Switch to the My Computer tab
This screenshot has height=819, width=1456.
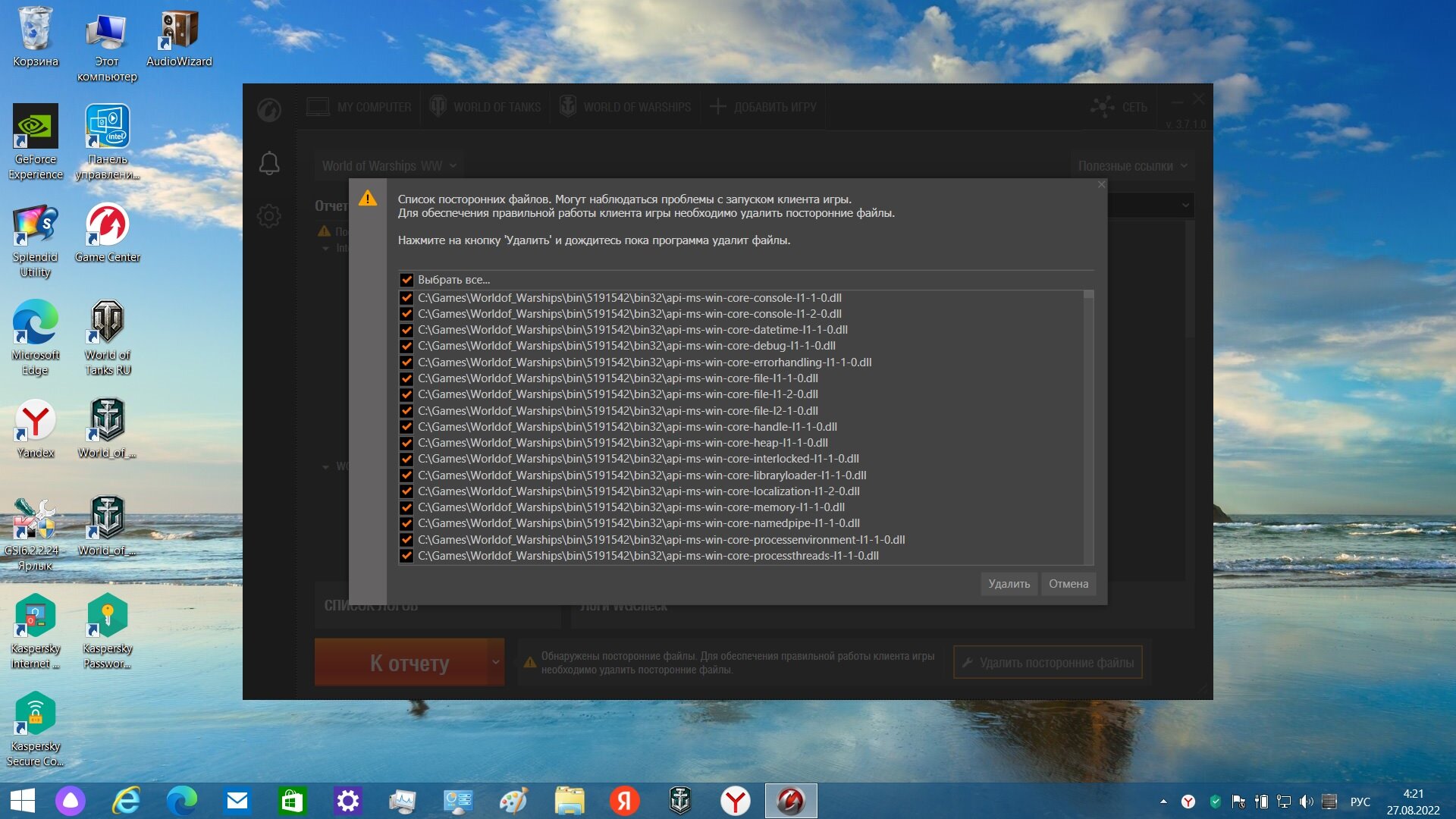(x=359, y=107)
